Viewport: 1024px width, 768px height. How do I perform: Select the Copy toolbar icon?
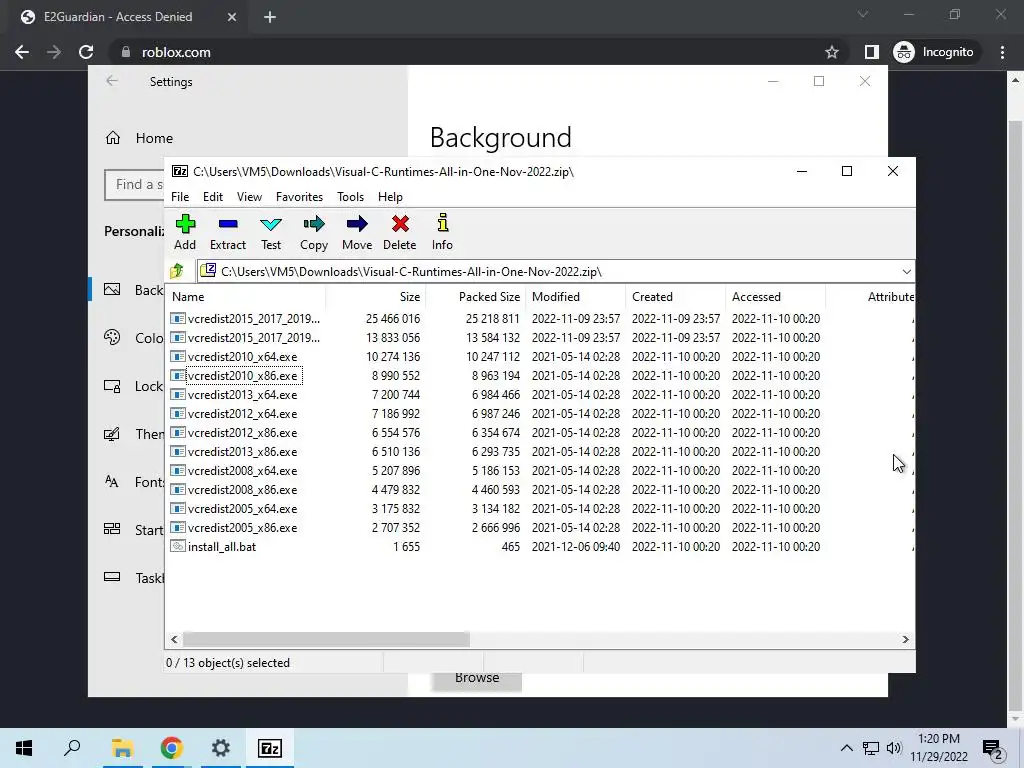tap(313, 224)
